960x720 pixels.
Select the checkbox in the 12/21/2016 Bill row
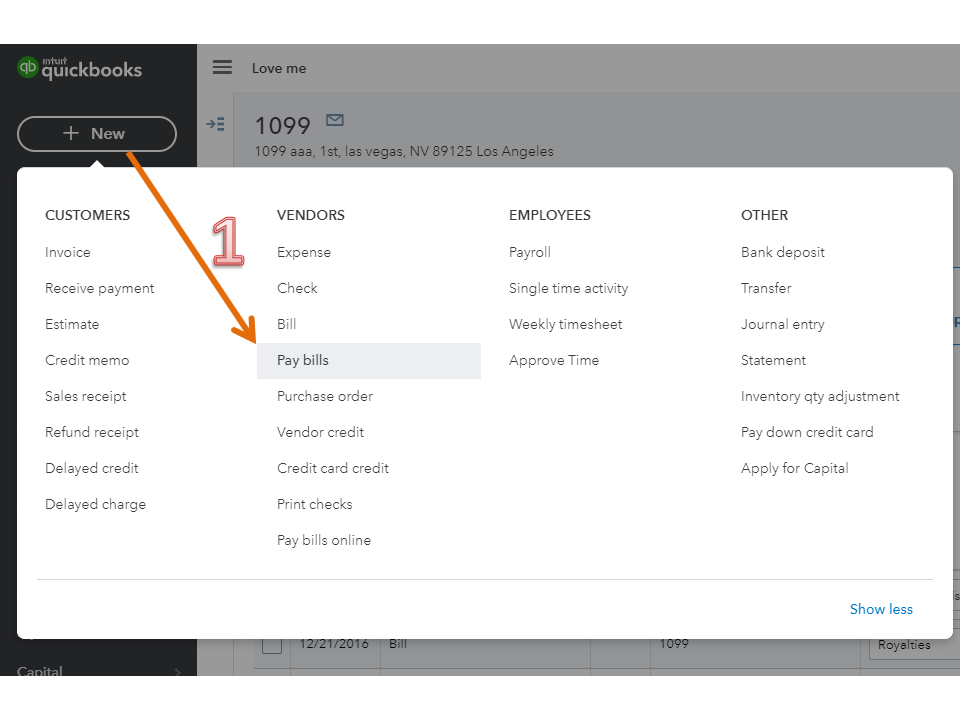[272, 645]
